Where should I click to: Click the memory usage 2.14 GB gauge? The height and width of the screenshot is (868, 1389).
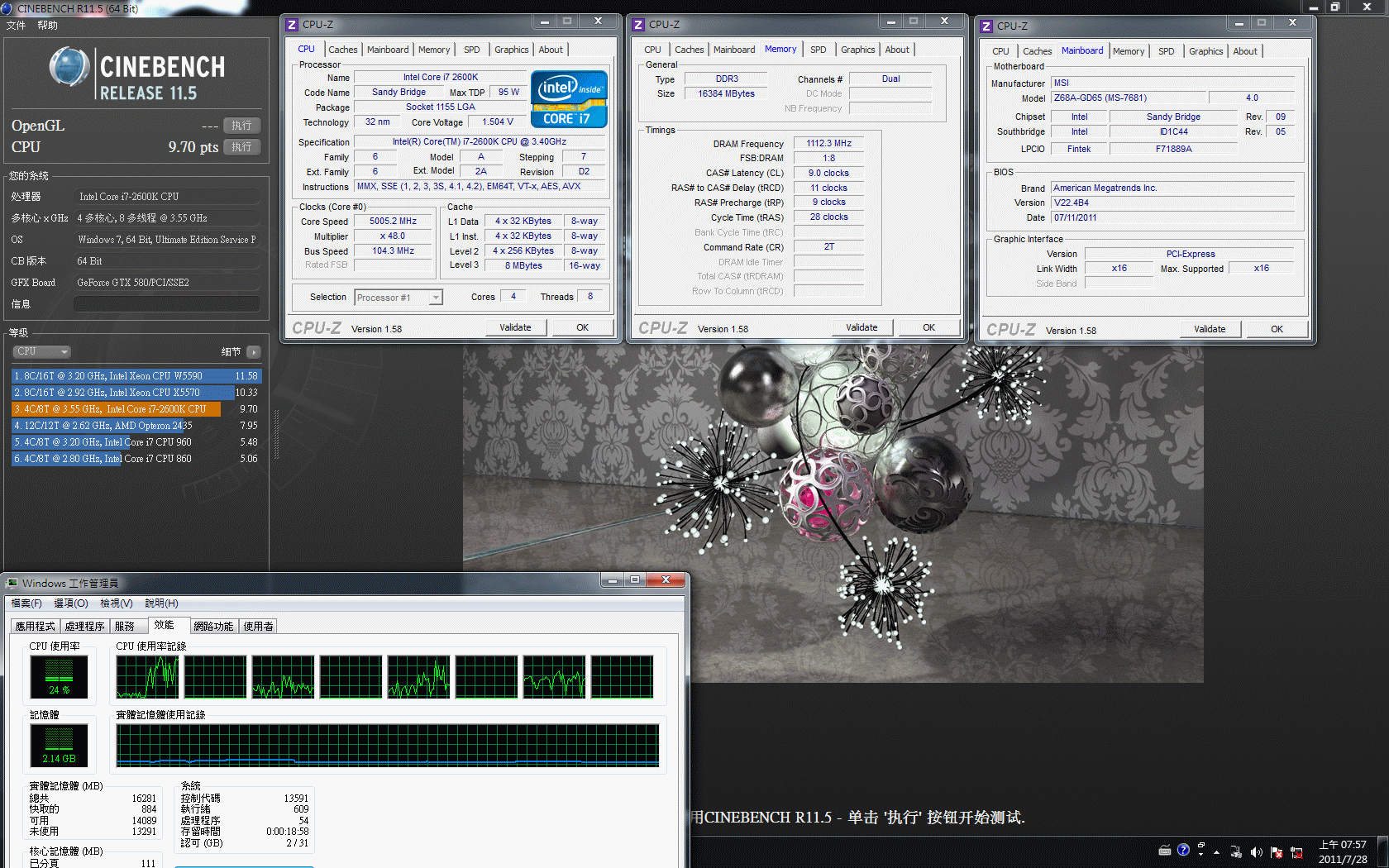pos(59,746)
